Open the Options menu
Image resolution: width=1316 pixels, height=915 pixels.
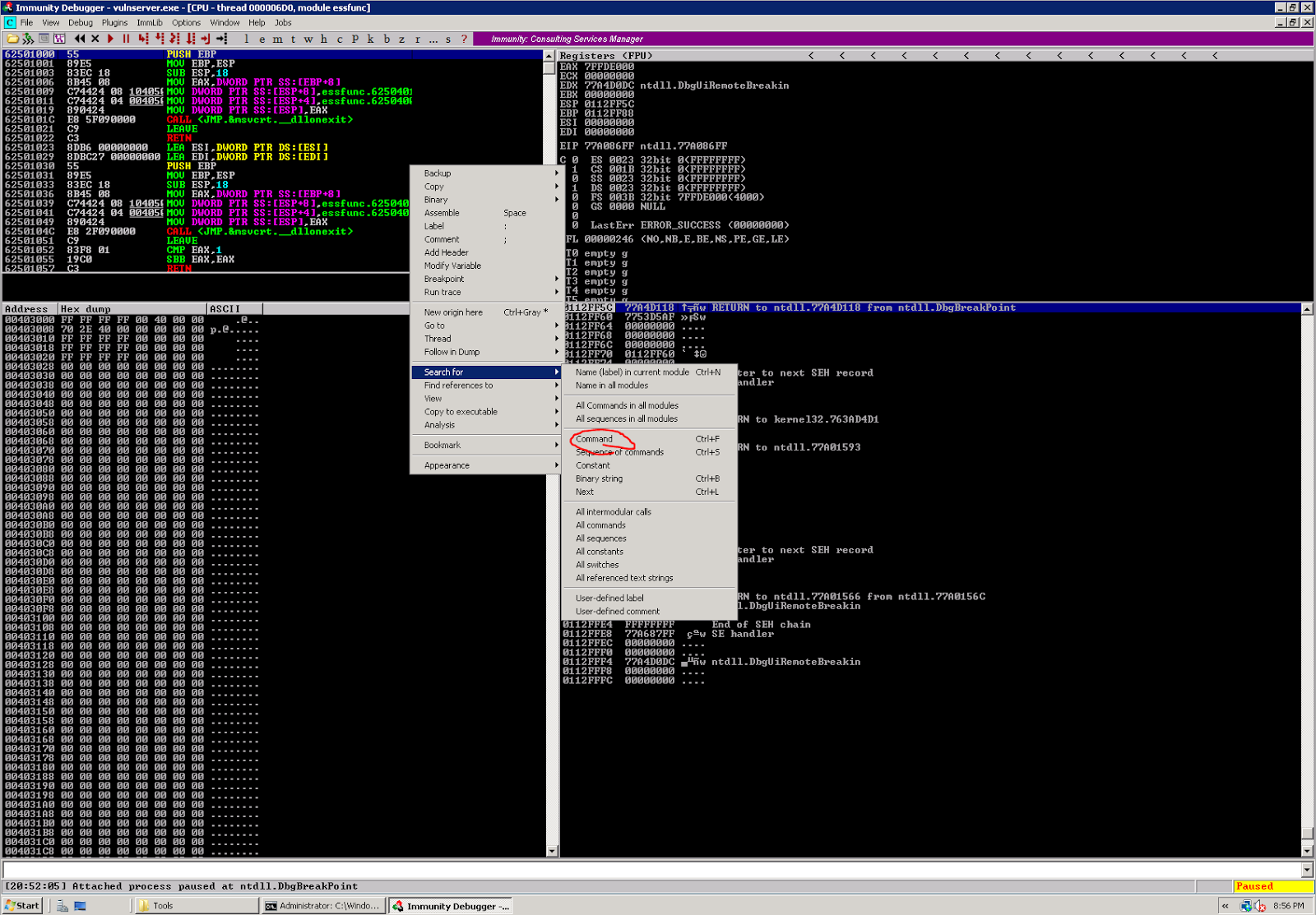[186, 22]
